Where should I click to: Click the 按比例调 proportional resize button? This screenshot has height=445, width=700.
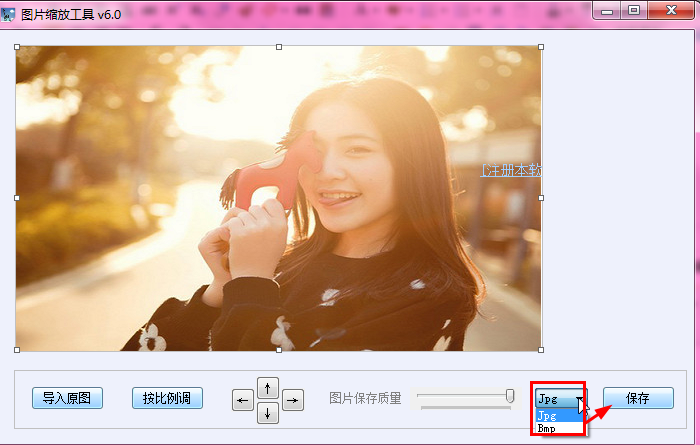pos(167,398)
